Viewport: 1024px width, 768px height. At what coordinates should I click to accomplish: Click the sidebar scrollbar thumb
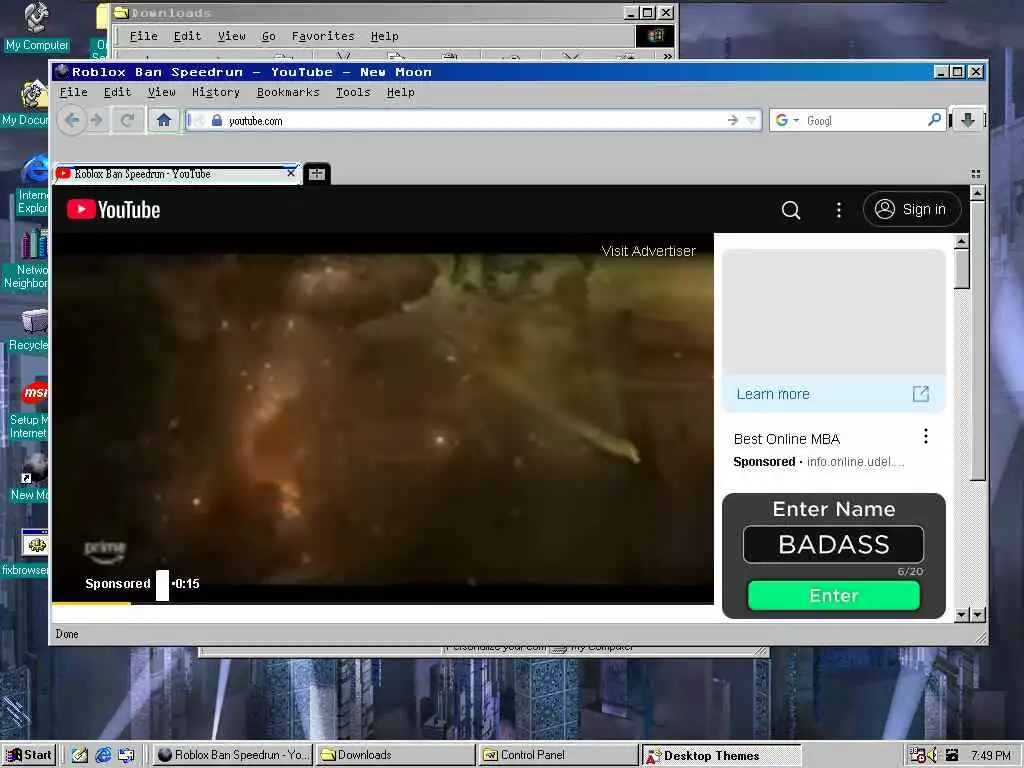tap(961, 268)
